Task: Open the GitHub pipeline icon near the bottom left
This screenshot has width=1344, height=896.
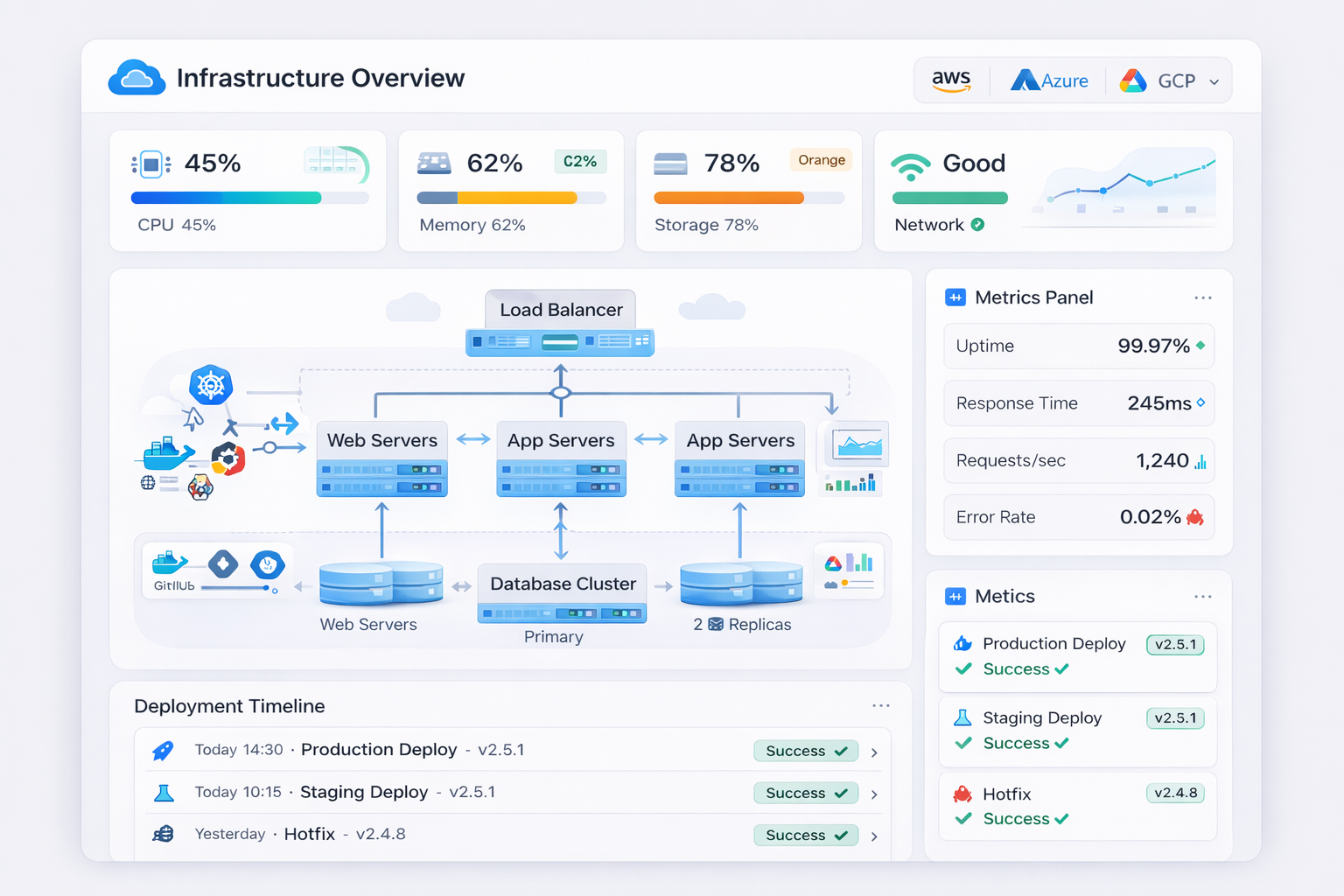Action: [169, 566]
